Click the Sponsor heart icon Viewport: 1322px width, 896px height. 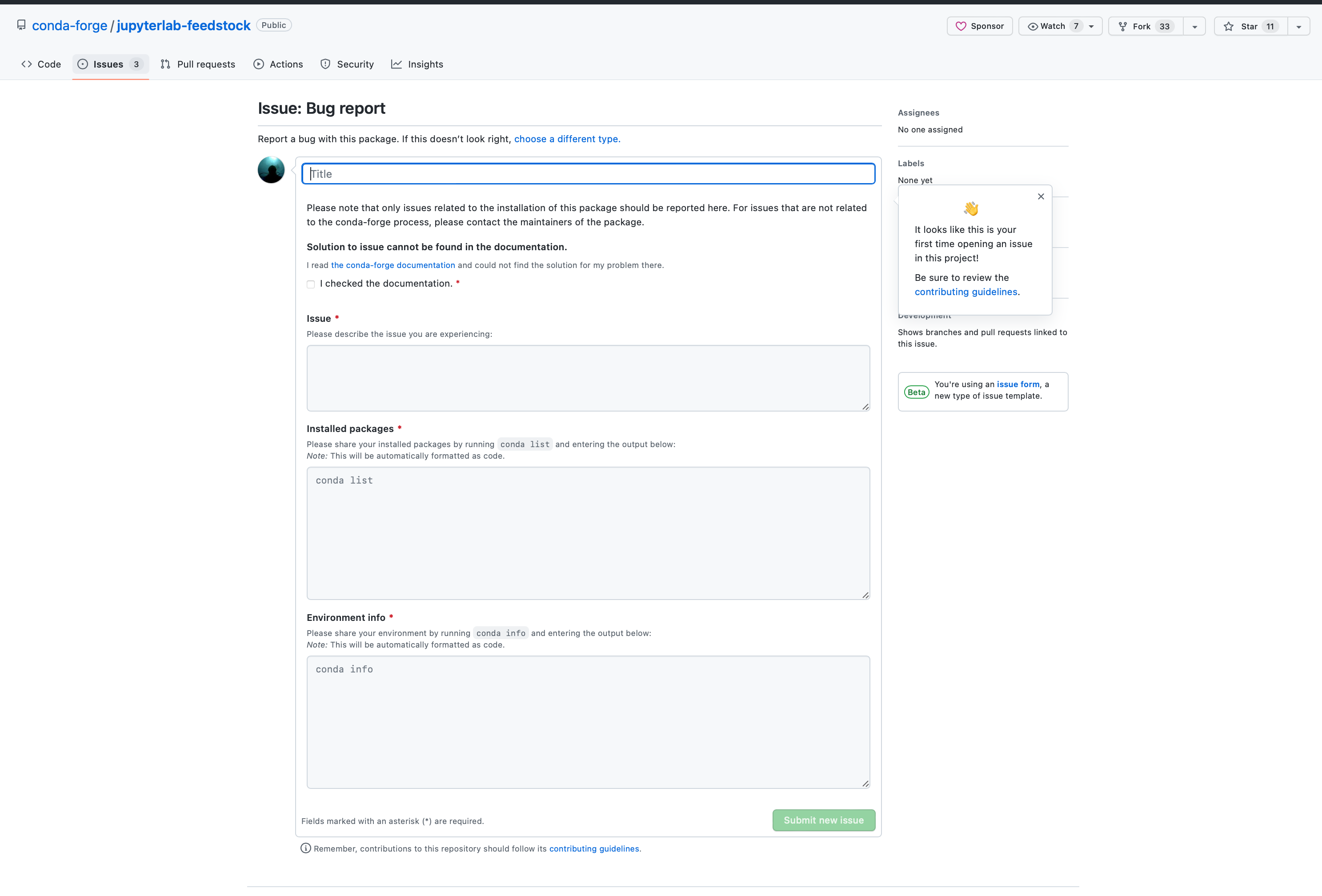point(961,26)
